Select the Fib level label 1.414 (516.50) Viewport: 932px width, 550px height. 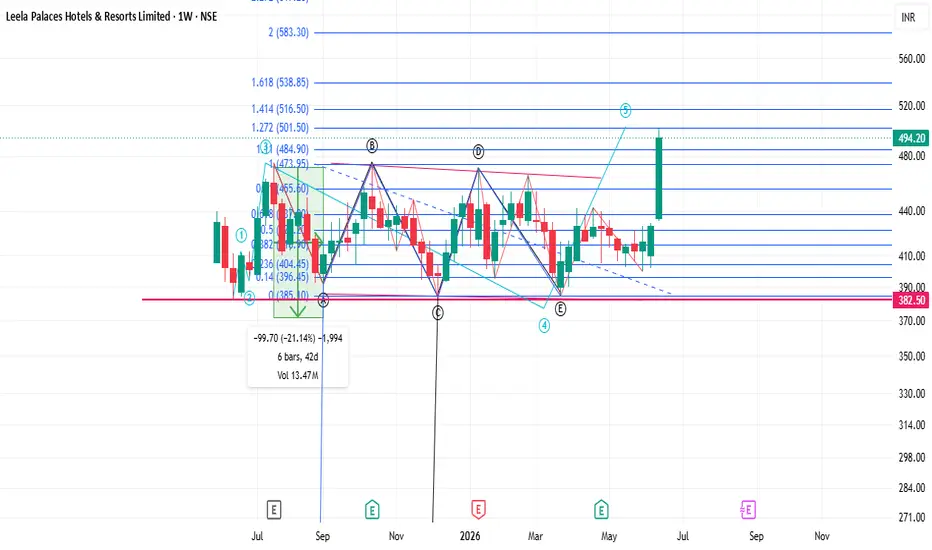tap(280, 109)
